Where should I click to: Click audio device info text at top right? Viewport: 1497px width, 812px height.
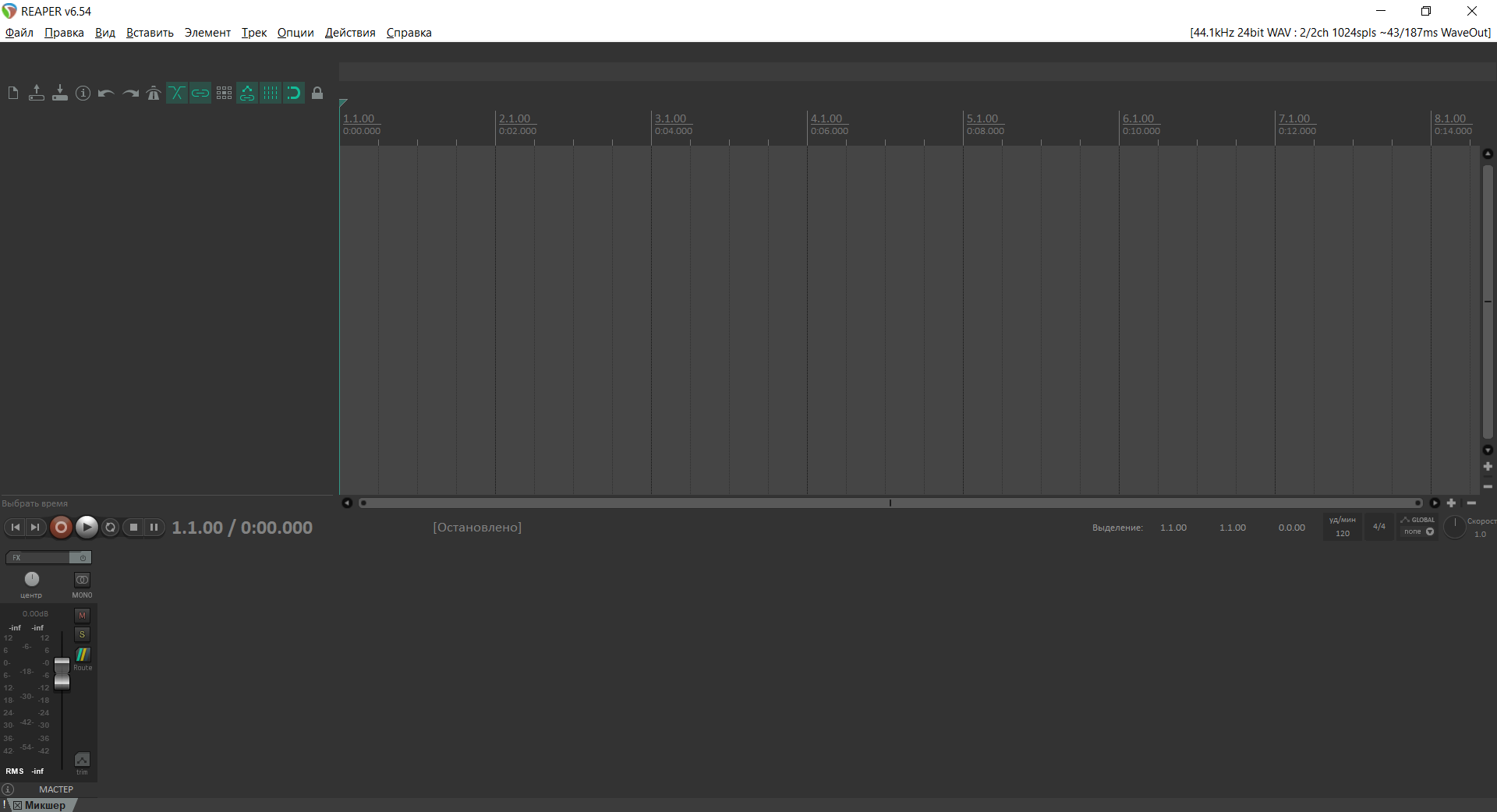click(1340, 33)
